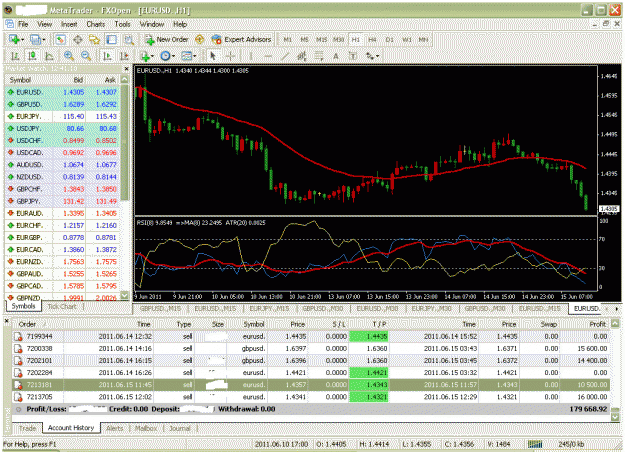This screenshot has height=452, width=625.
Task: Toggle chart Auto Scroll icon
Action: (107, 56)
